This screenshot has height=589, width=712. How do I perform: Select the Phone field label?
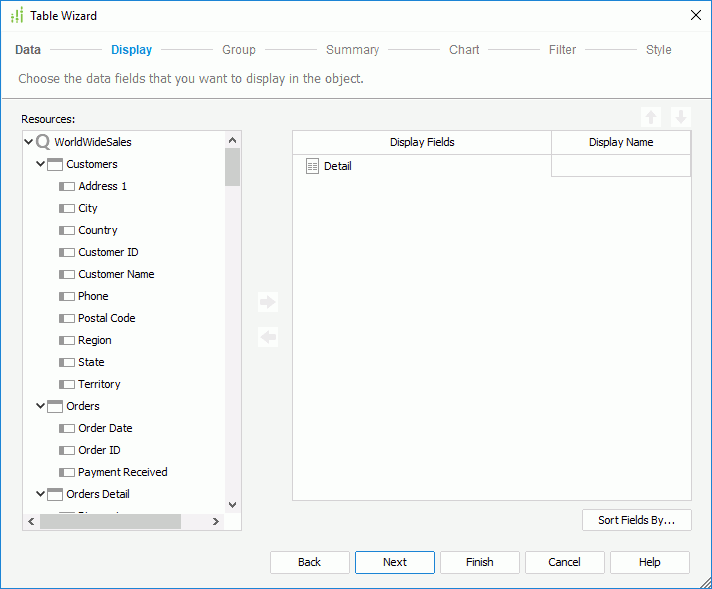pyautogui.click(x=93, y=296)
